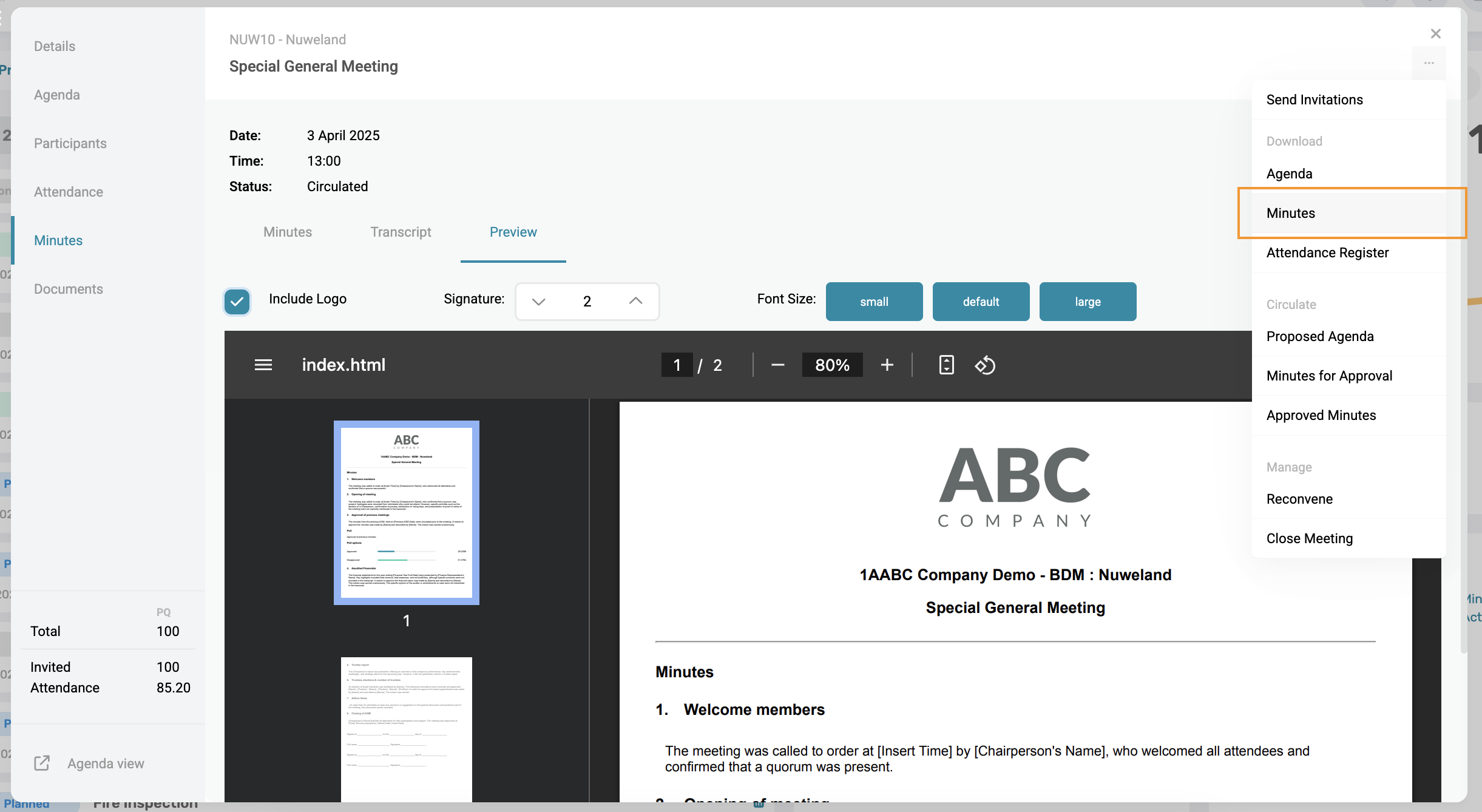
Task: Toggle the PDF viewer sidebar hamburger icon
Action: [263, 365]
